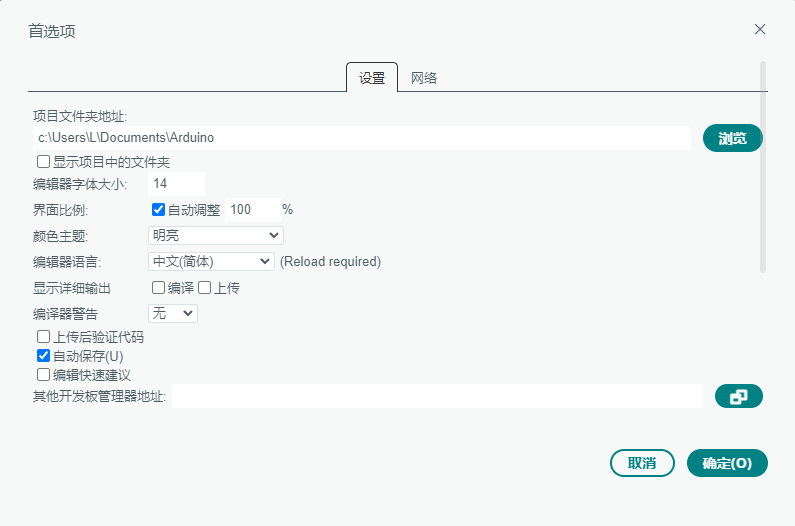Disable the 自动保存(U) checkbox

click(44, 356)
